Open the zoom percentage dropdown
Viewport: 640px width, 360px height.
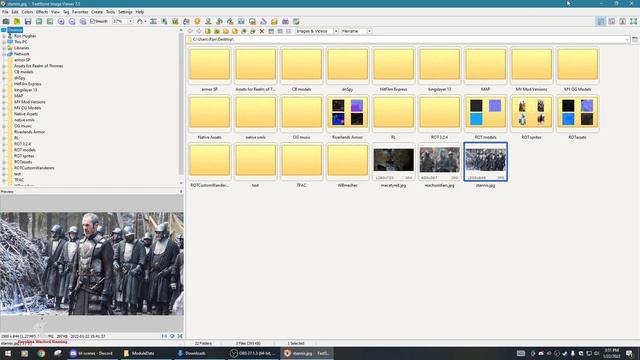[130, 21]
